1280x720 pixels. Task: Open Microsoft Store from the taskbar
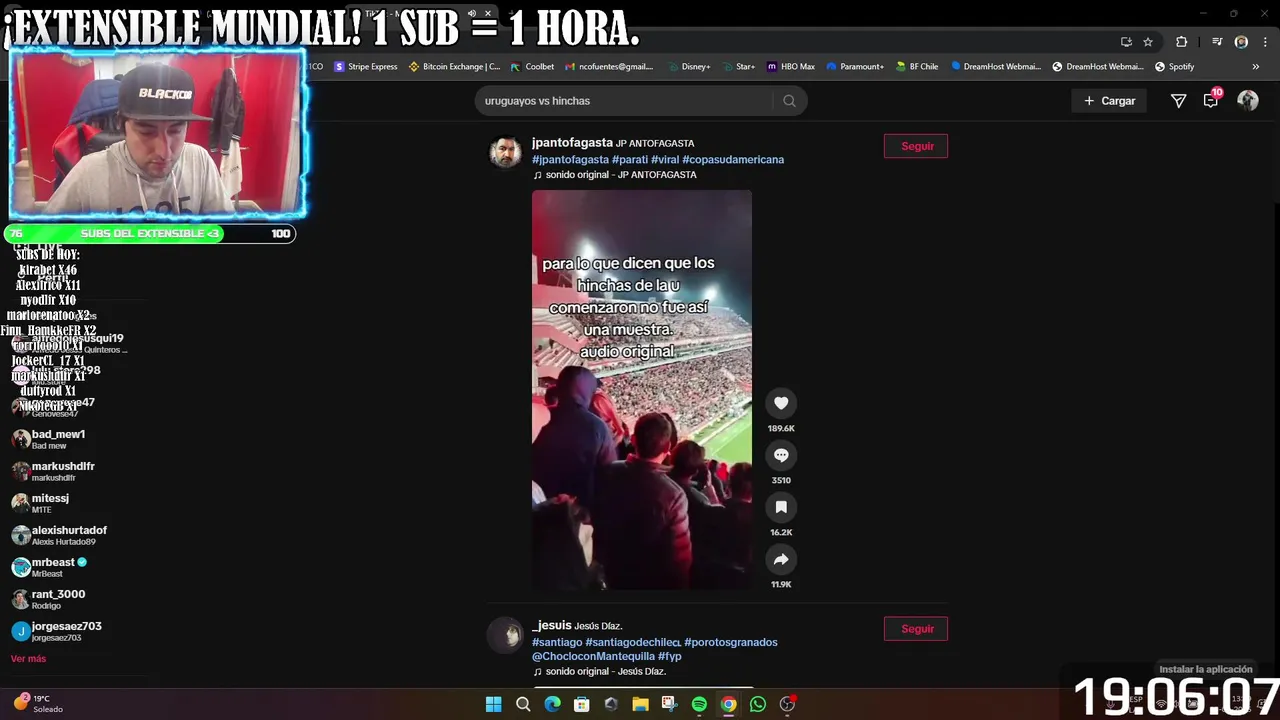coord(581,704)
